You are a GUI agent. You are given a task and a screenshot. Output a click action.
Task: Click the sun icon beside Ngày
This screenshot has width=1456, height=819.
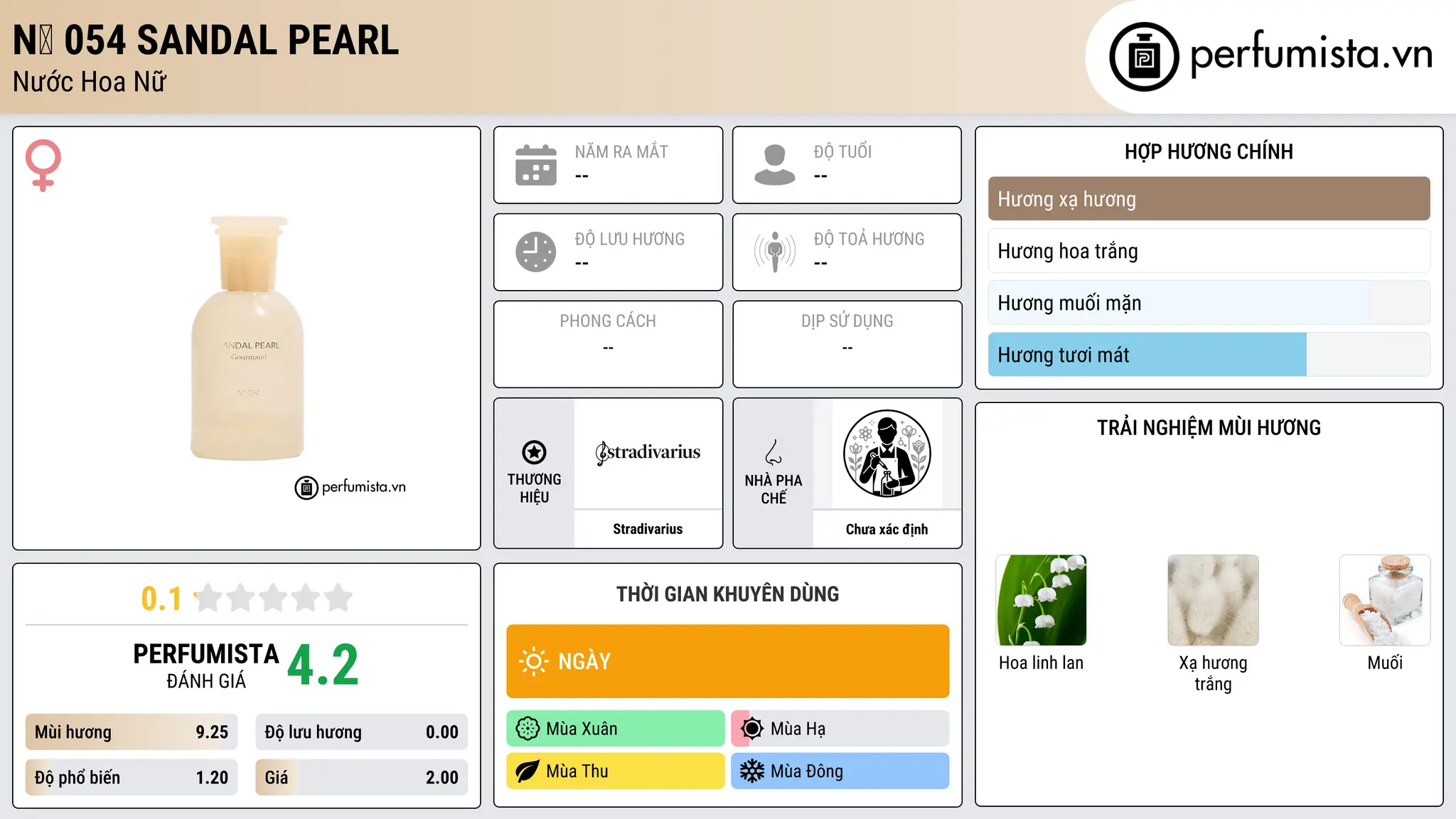tap(533, 661)
